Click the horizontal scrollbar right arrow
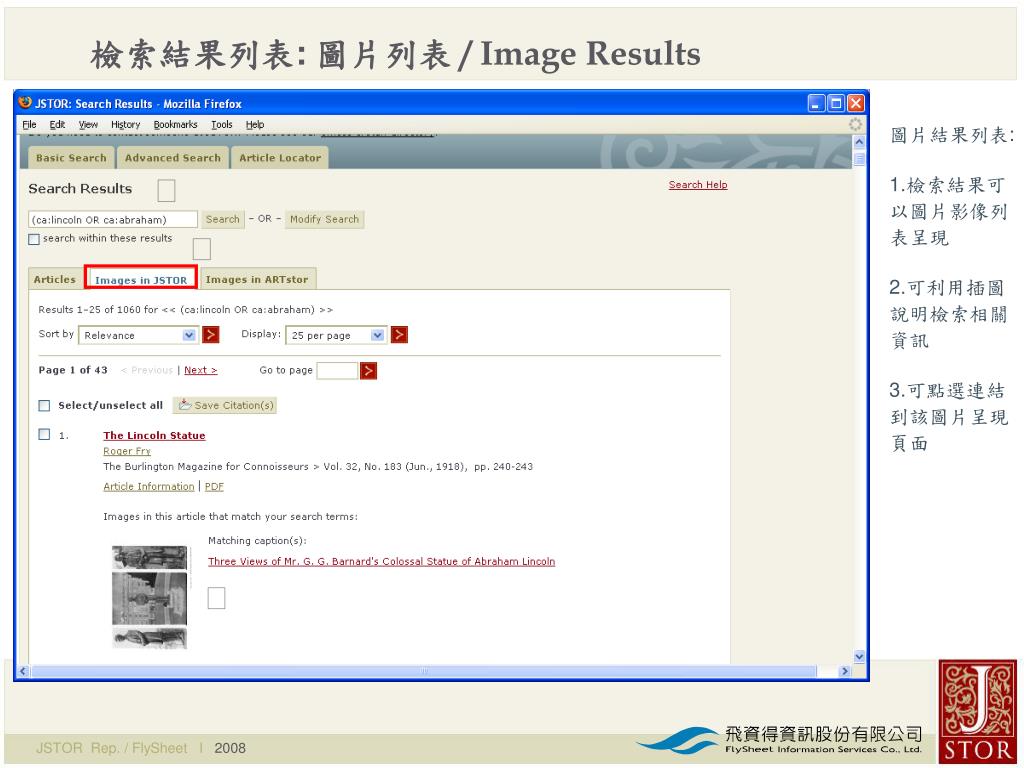The height and width of the screenshot is (768, 1024). click(844, 671)
